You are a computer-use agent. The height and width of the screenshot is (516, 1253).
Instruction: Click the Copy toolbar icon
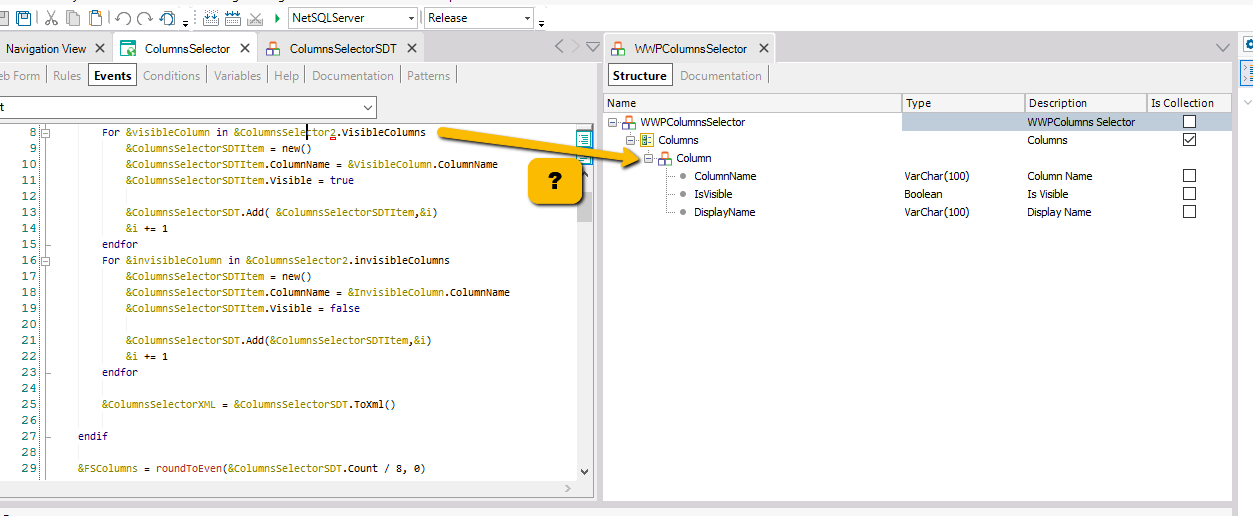click(73, 18)
